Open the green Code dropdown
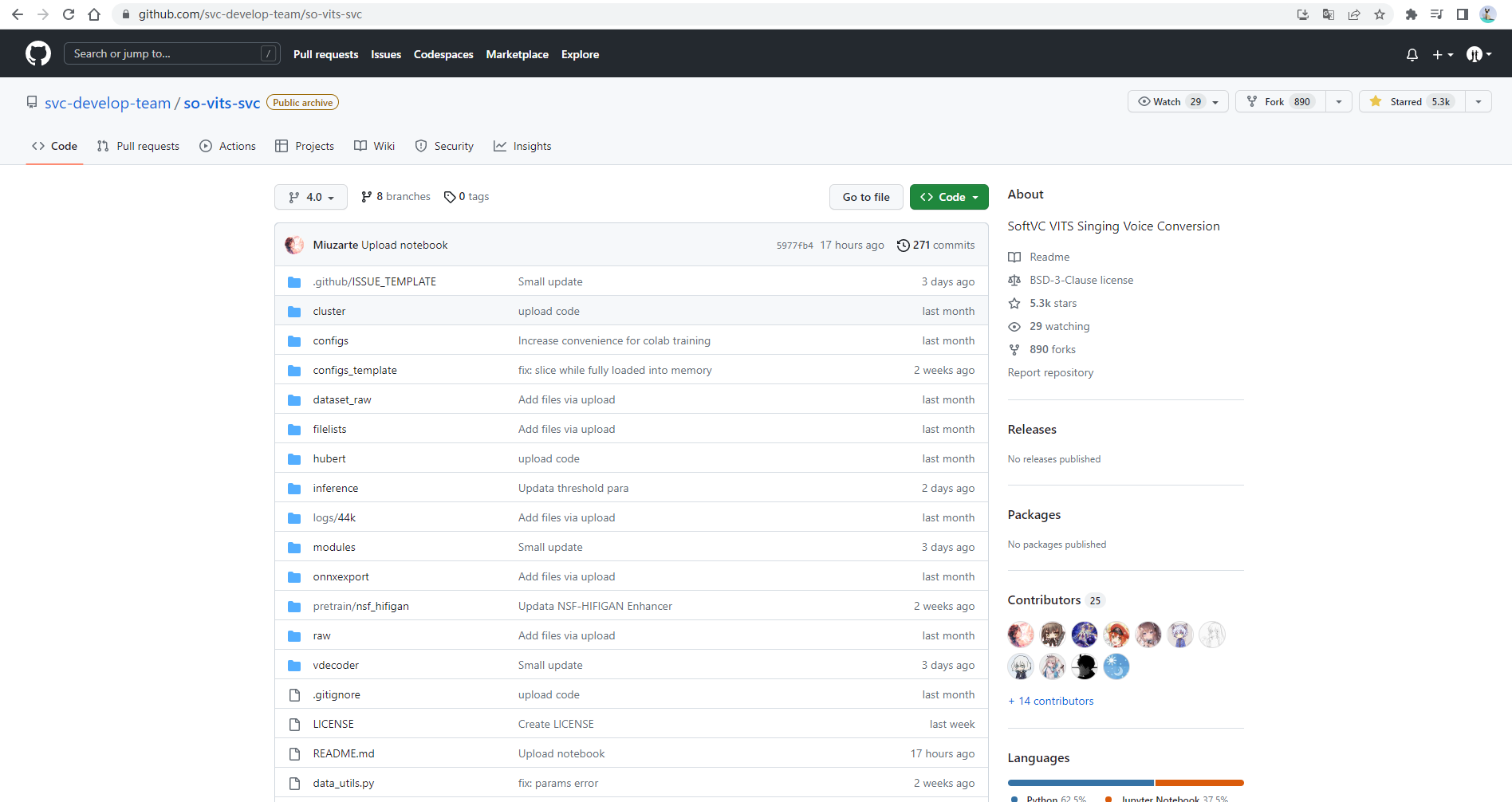The width and height of the screenshot is (1512, 802). pos(949,197)
